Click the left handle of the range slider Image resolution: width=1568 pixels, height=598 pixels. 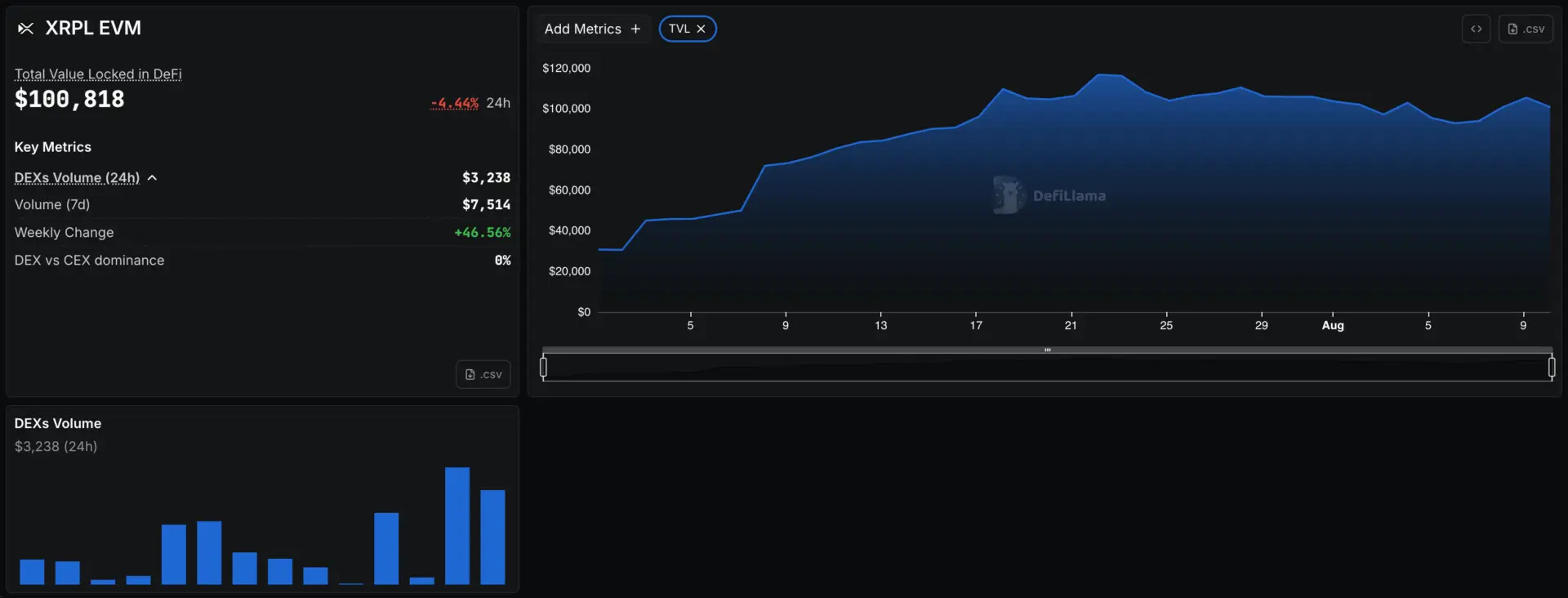543,368
